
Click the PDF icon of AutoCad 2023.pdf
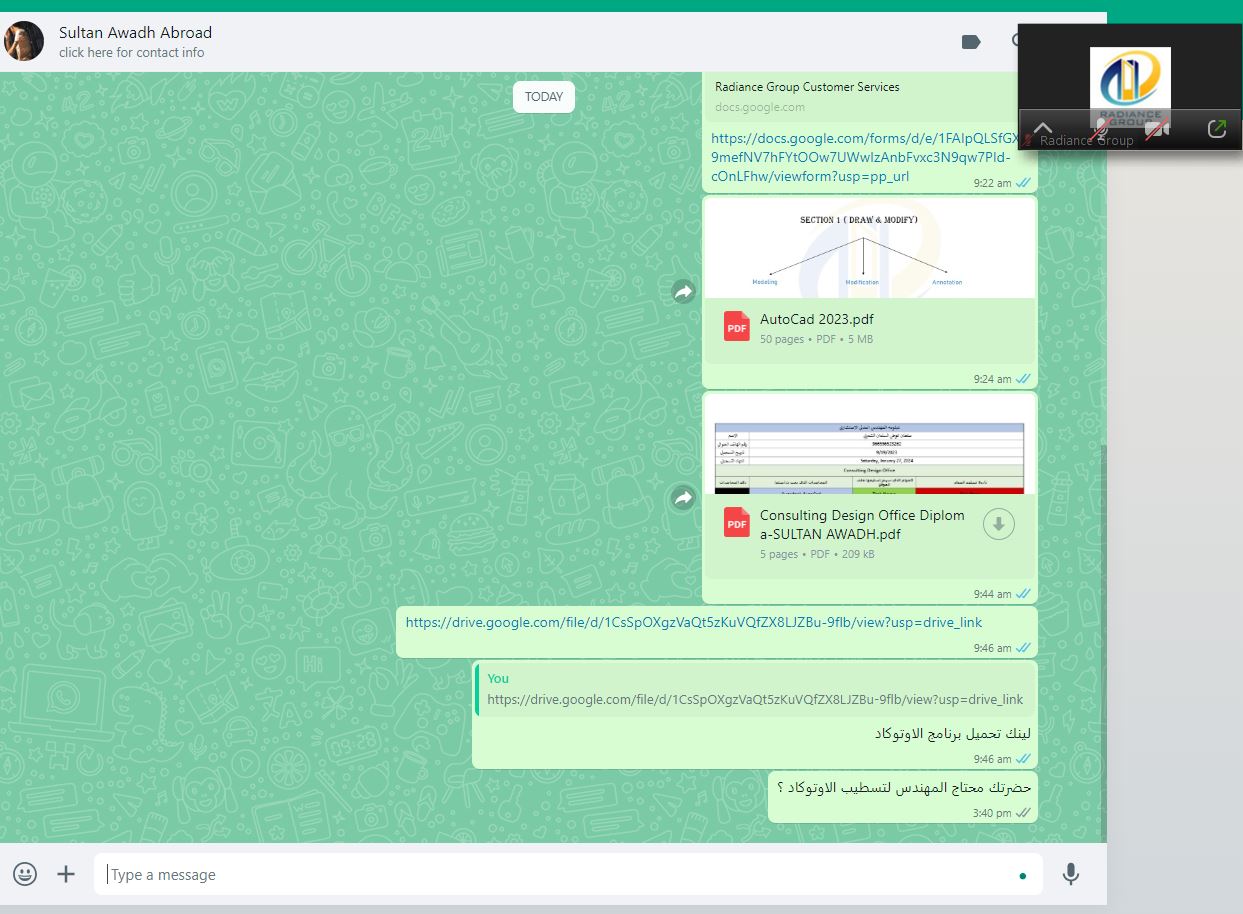coord(737,327)
